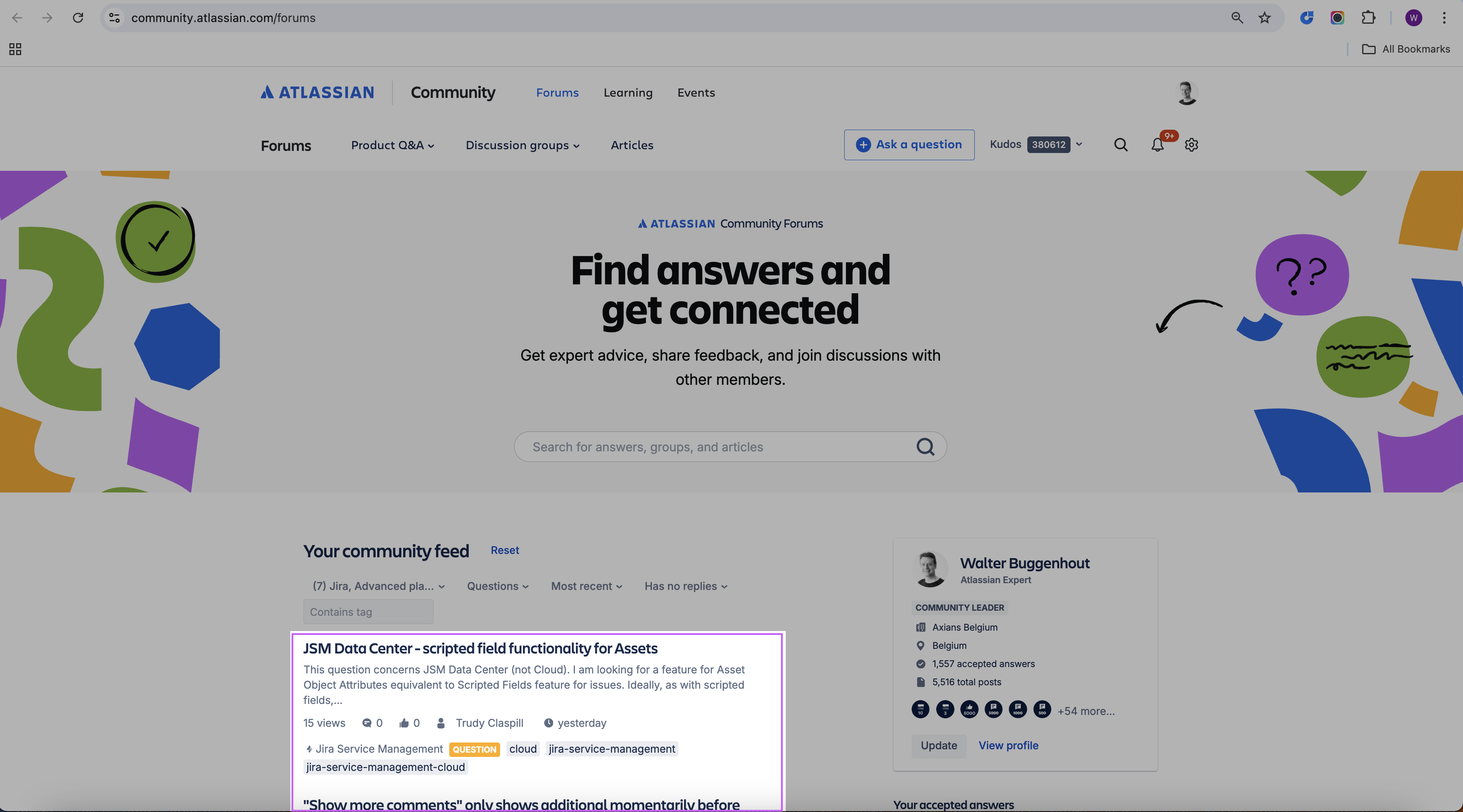Reload the page in browser
This screenshot has width=1463, height=812.
(x=78, y=18)
